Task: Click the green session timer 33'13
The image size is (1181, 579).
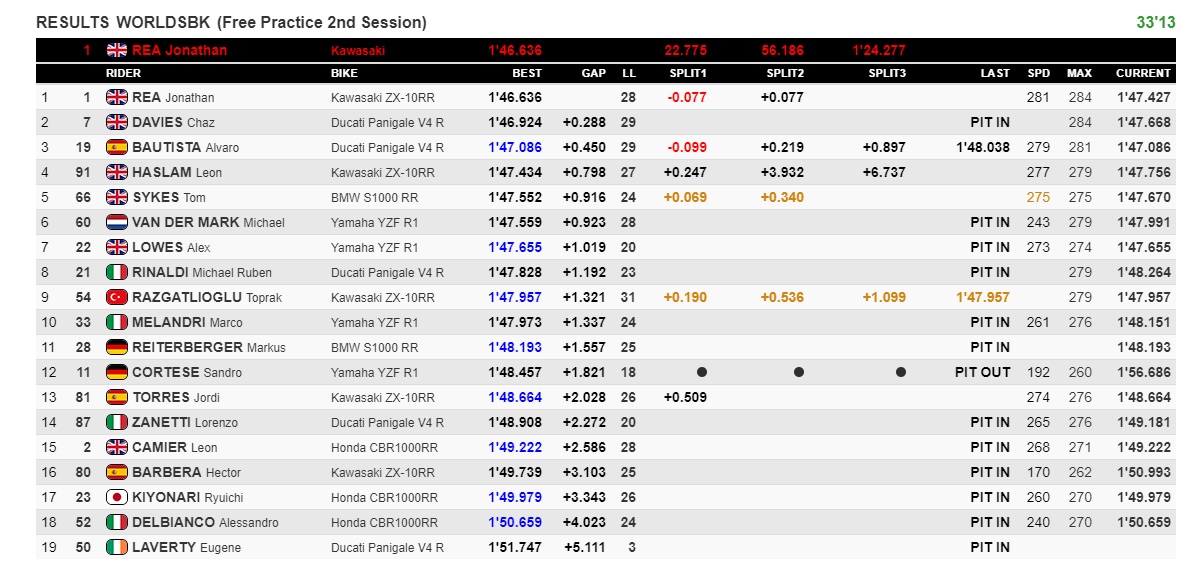Action: pyautogui.click(x=1155, y=22)
